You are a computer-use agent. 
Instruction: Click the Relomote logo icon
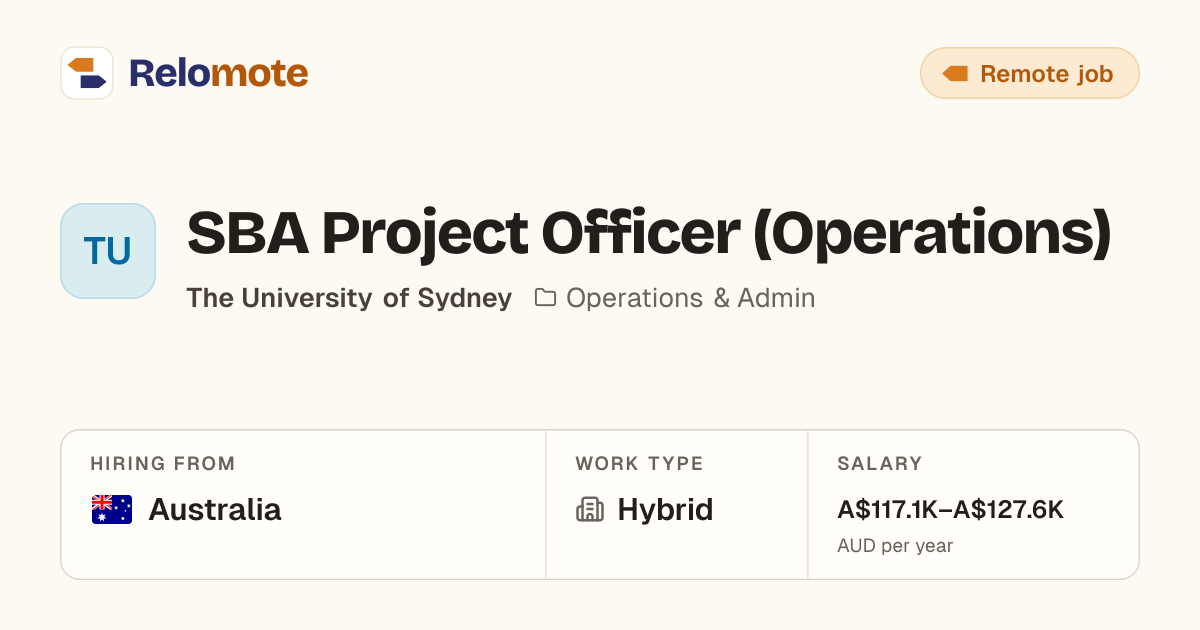pos(87,73)
